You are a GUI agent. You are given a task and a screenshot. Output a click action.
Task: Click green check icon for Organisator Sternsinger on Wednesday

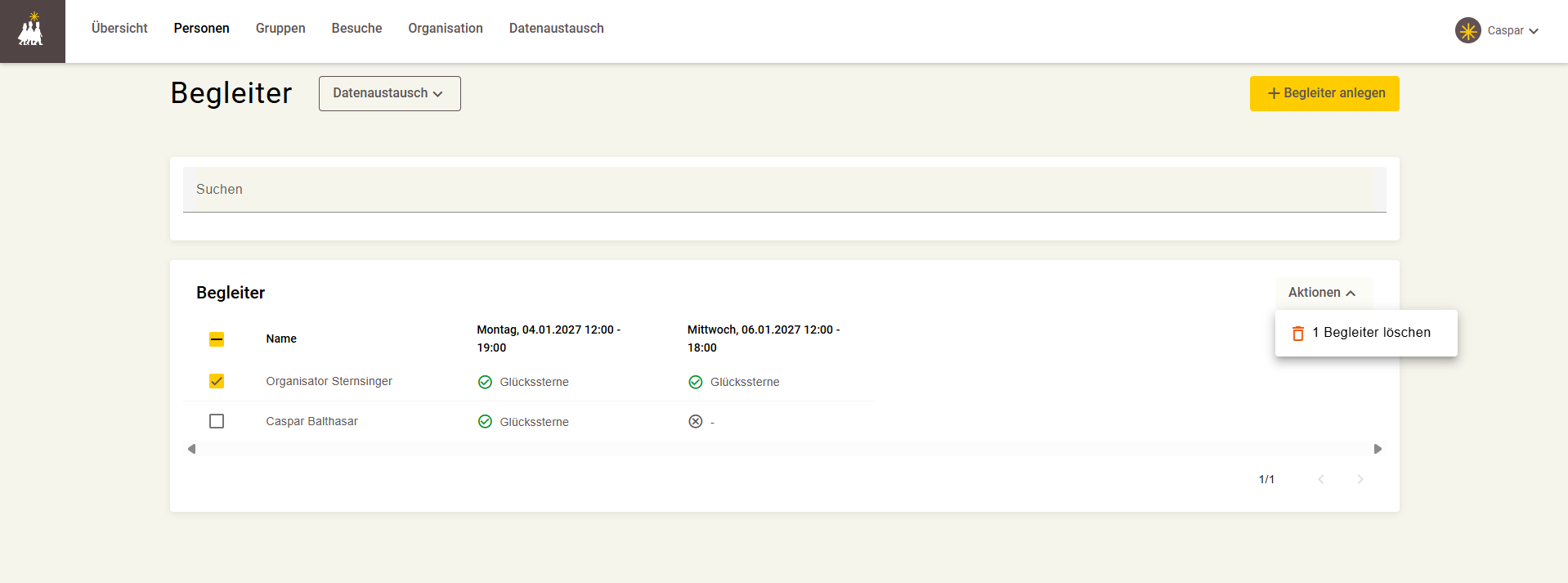pos(696,382)
